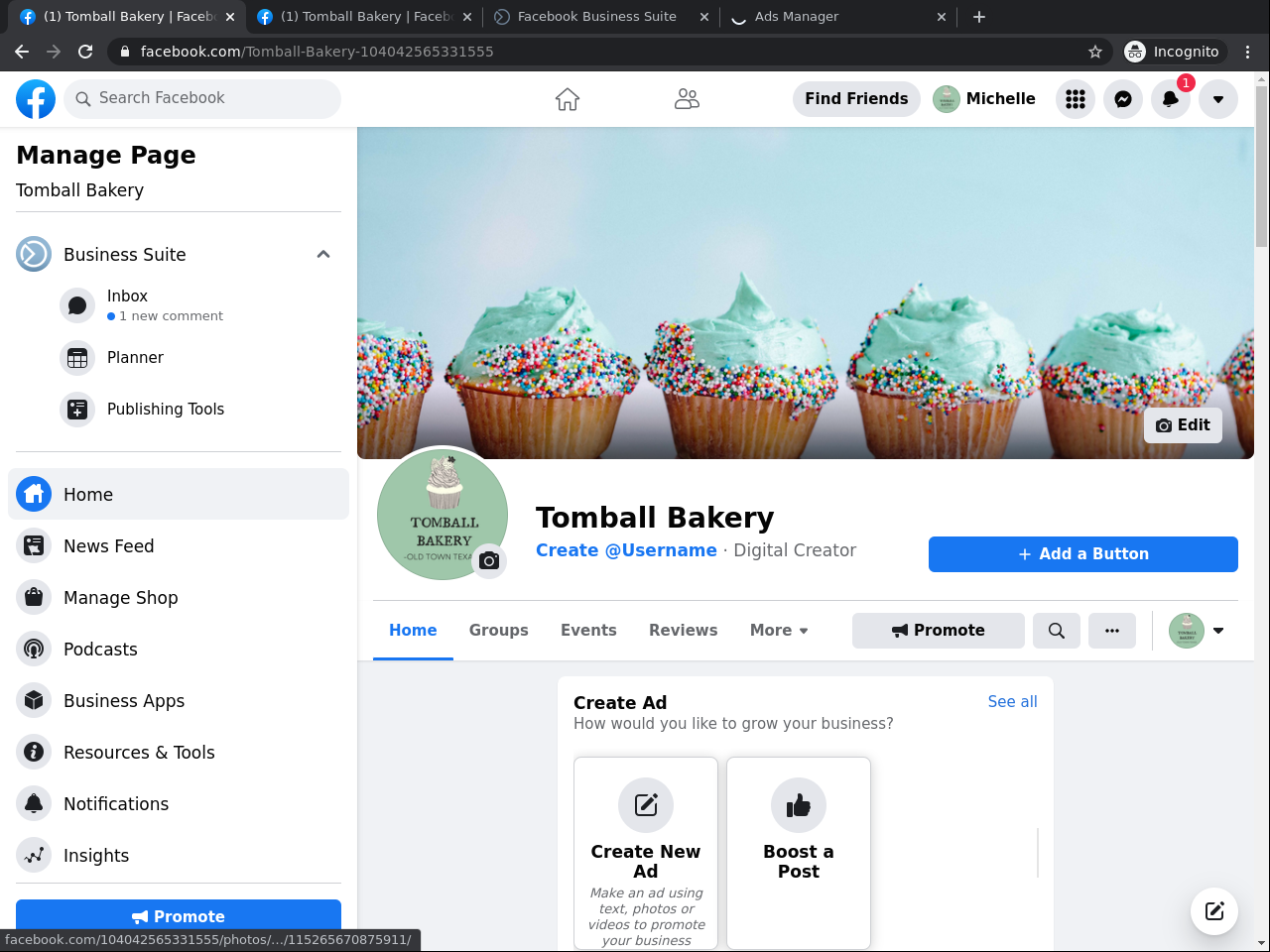
Task: Focus the Search Facebook field
Action: [x=202, y=99]
